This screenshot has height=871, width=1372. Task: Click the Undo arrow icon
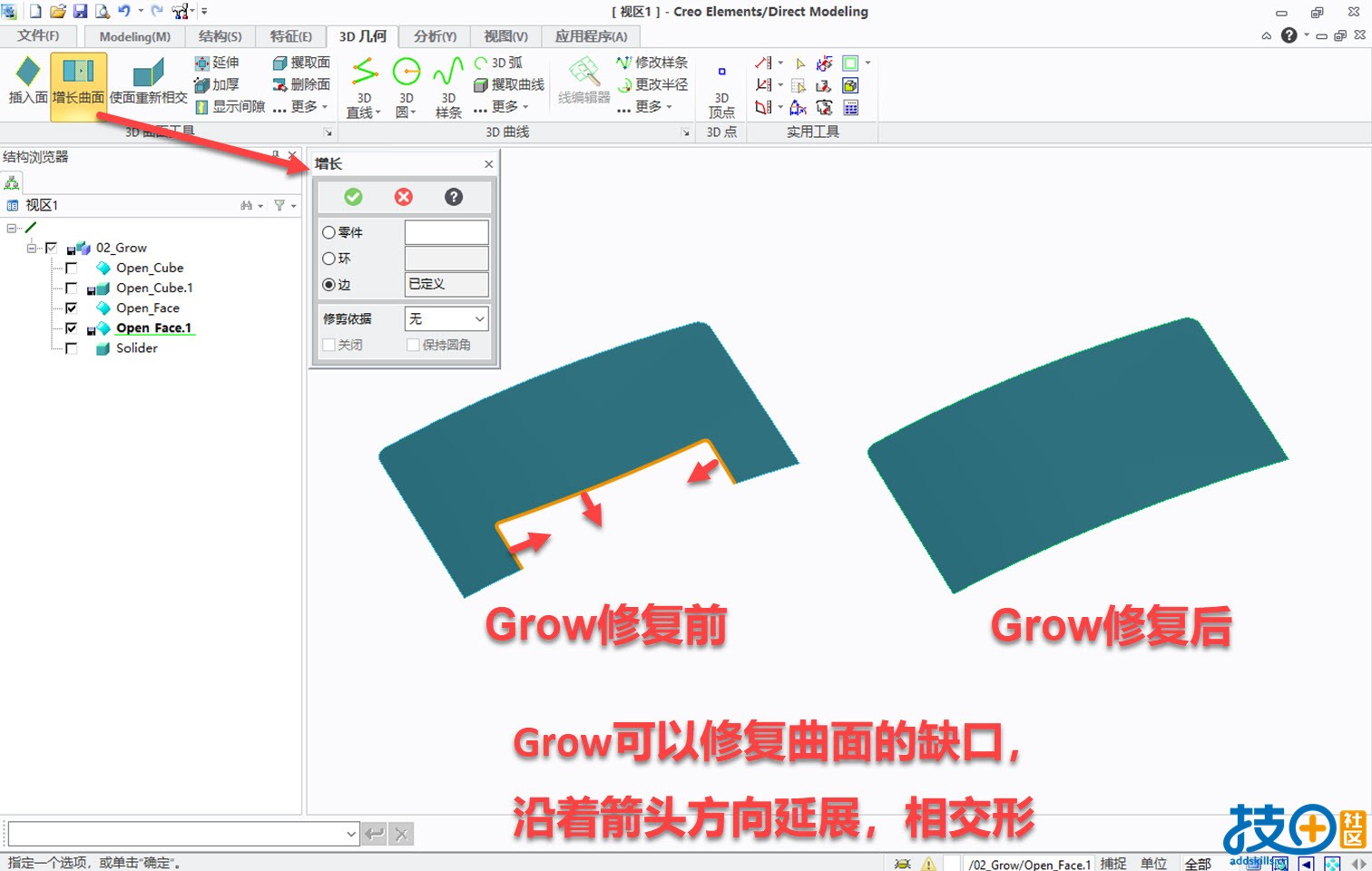123,11
